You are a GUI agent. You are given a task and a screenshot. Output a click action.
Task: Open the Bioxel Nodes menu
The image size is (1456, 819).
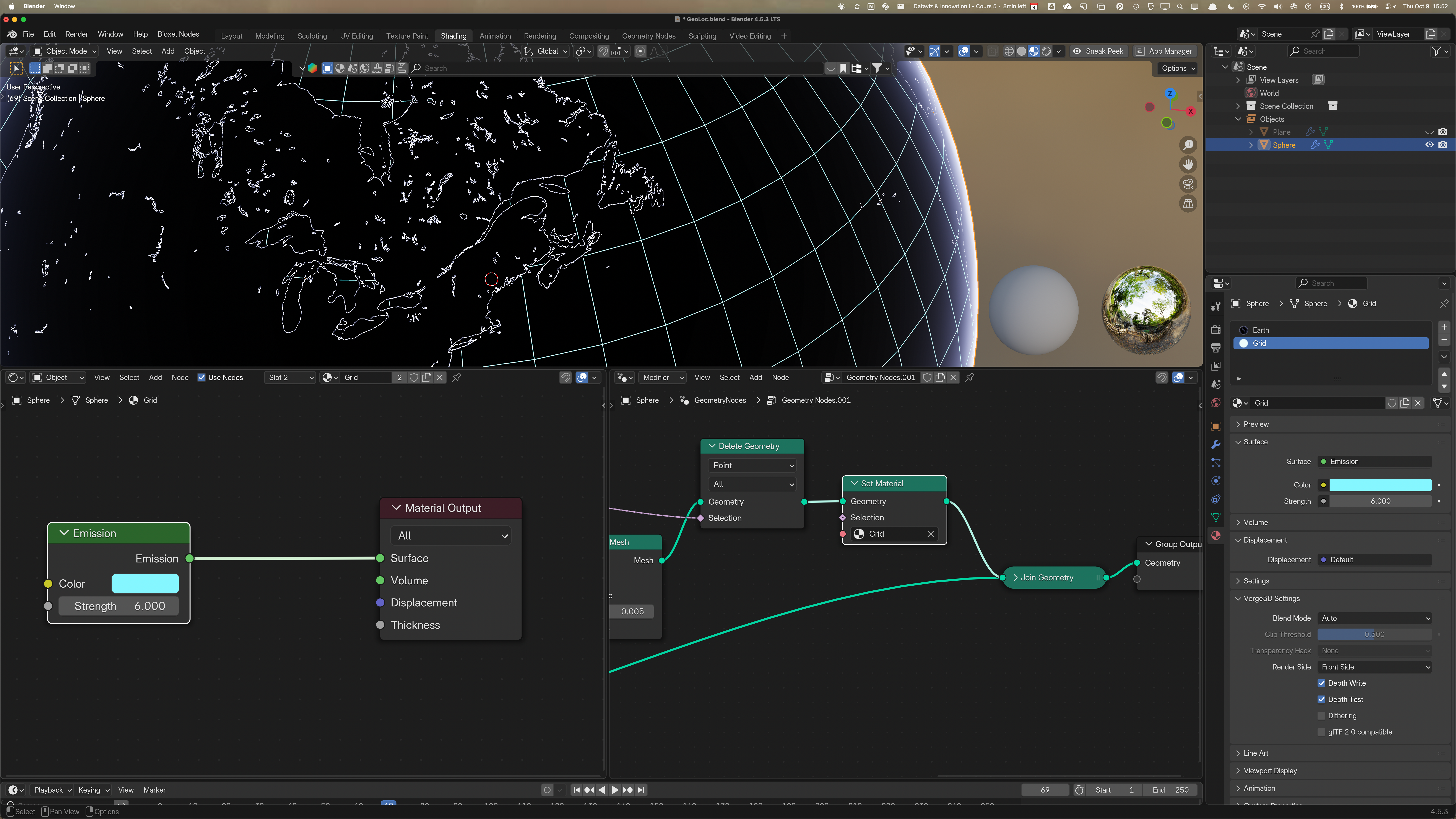[178, 34]
